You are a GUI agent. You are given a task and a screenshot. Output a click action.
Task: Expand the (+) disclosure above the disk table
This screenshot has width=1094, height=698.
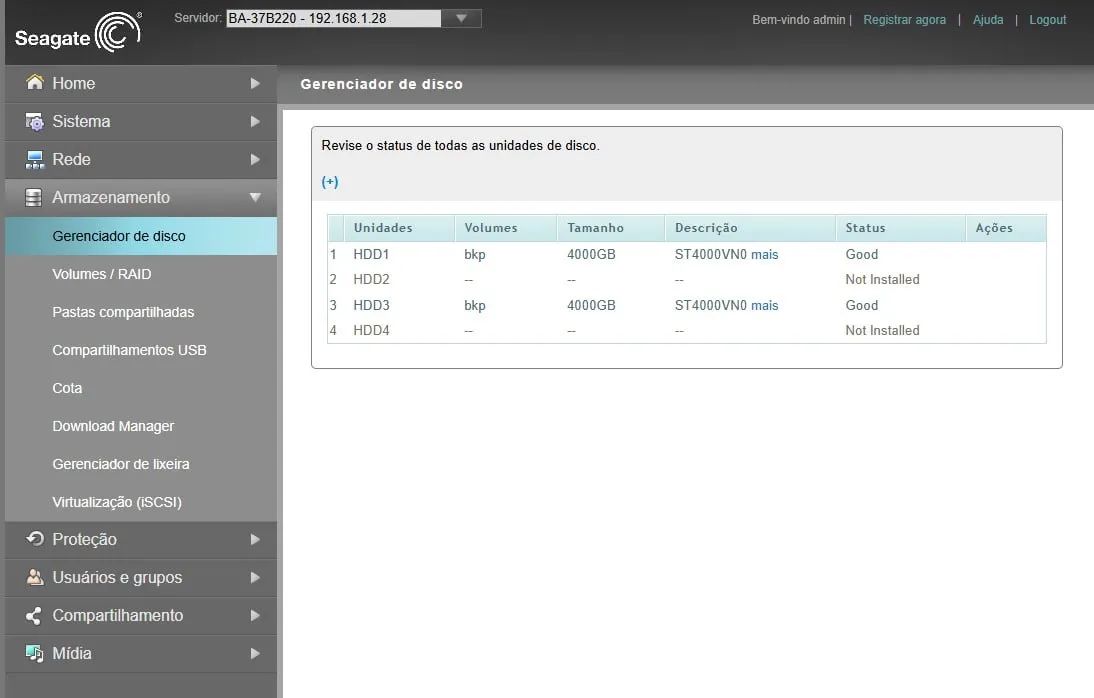click(330, 181)
